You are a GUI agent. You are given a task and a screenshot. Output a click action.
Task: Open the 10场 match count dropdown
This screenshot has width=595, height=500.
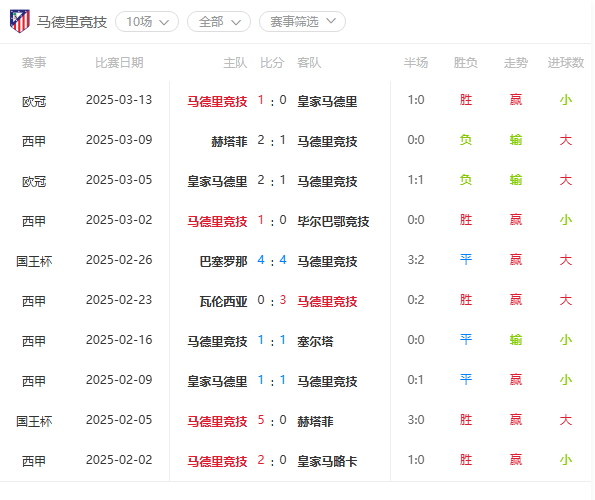pyautogui.click(x=147, y=22)
